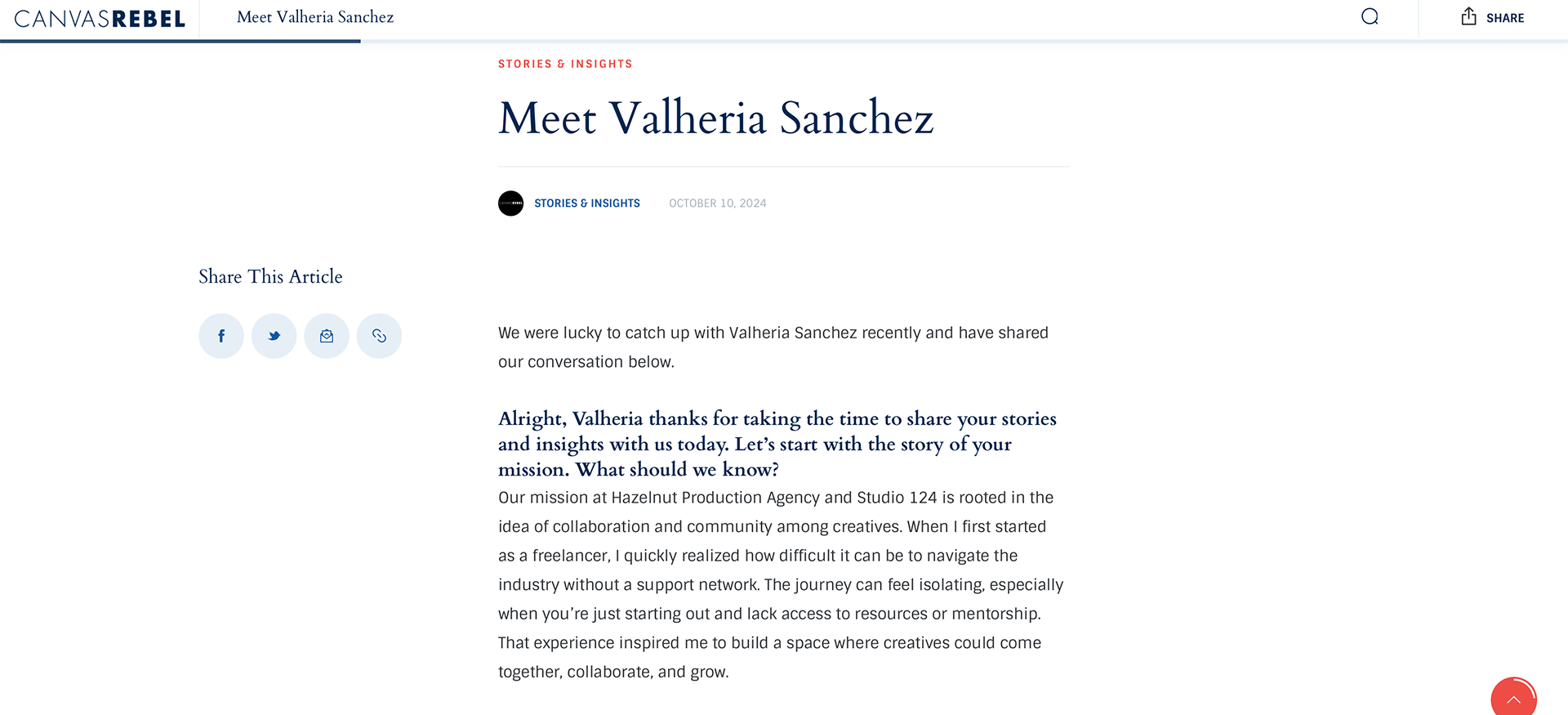Share the article via email envelope icon
1568x715 pixels.
click(327, 336)
